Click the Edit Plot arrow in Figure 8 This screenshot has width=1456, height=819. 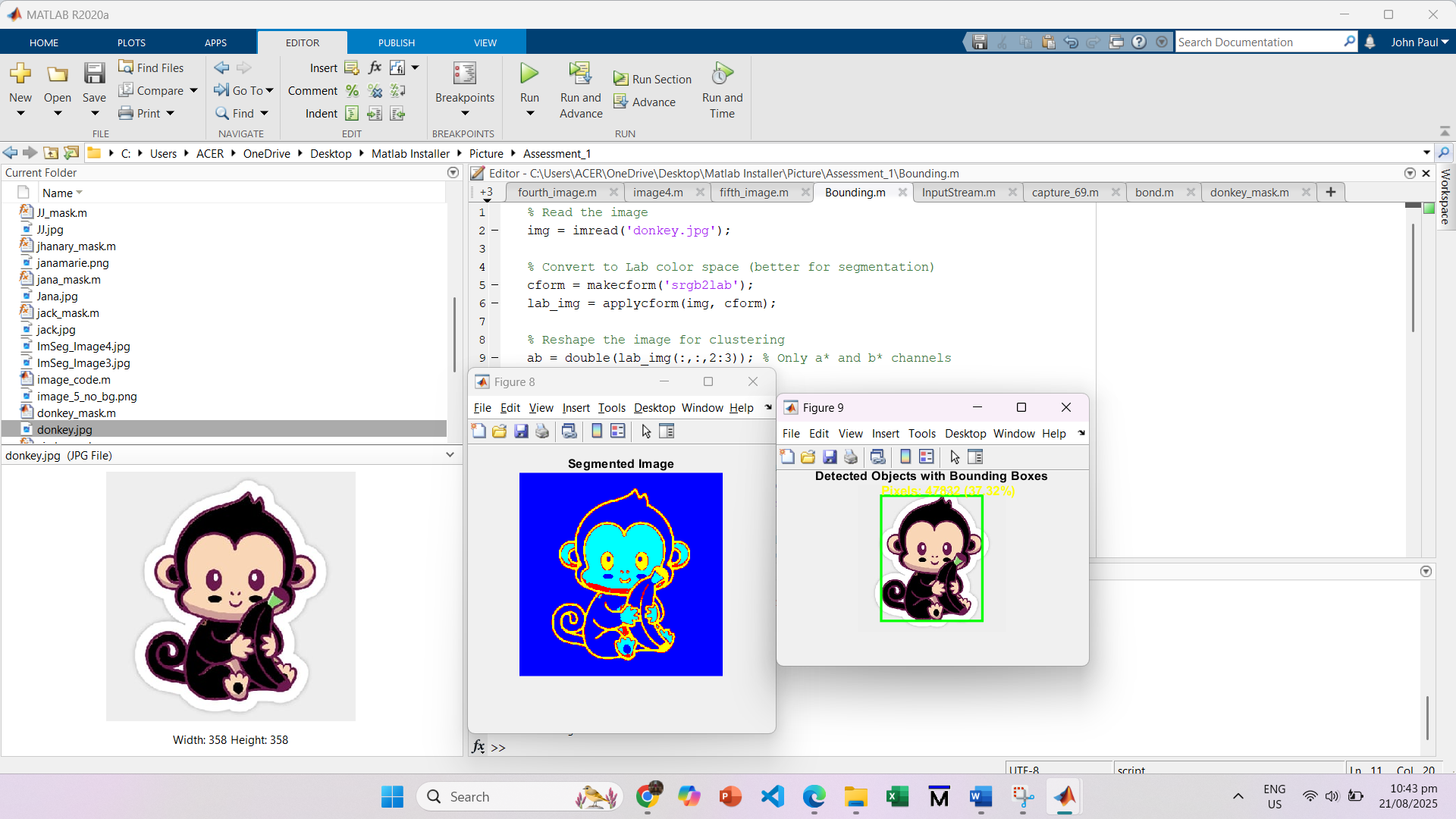[x=646, y=431]
